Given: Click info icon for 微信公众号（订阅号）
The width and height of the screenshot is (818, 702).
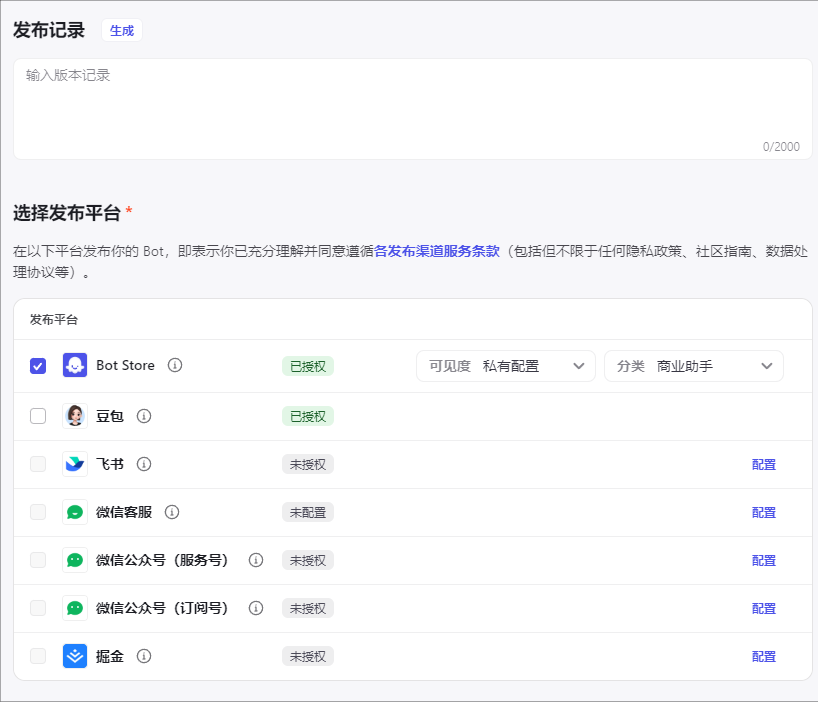Looking at the screenshot, I should (x=256, y=608).
